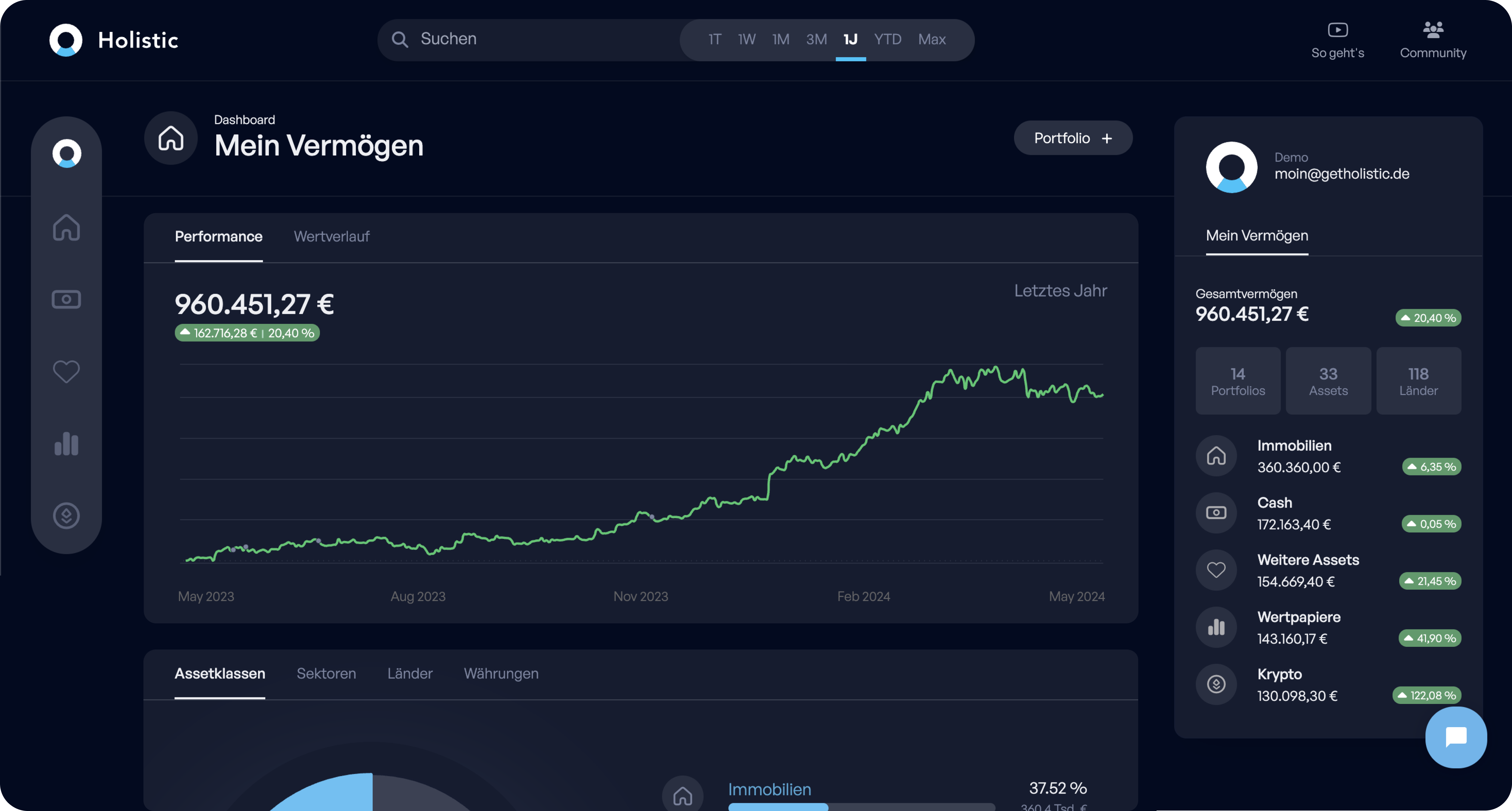Viewport: 1512px width, 811px height.
Task: Click the '143.160,17 €' Wertpapiere value
Action: coord(1292,638)
